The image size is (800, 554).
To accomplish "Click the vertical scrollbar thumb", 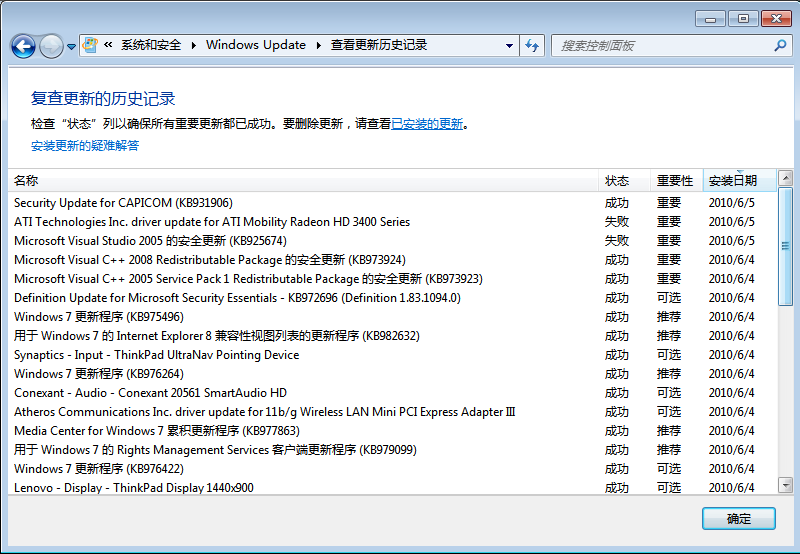I will click(786, 246).
